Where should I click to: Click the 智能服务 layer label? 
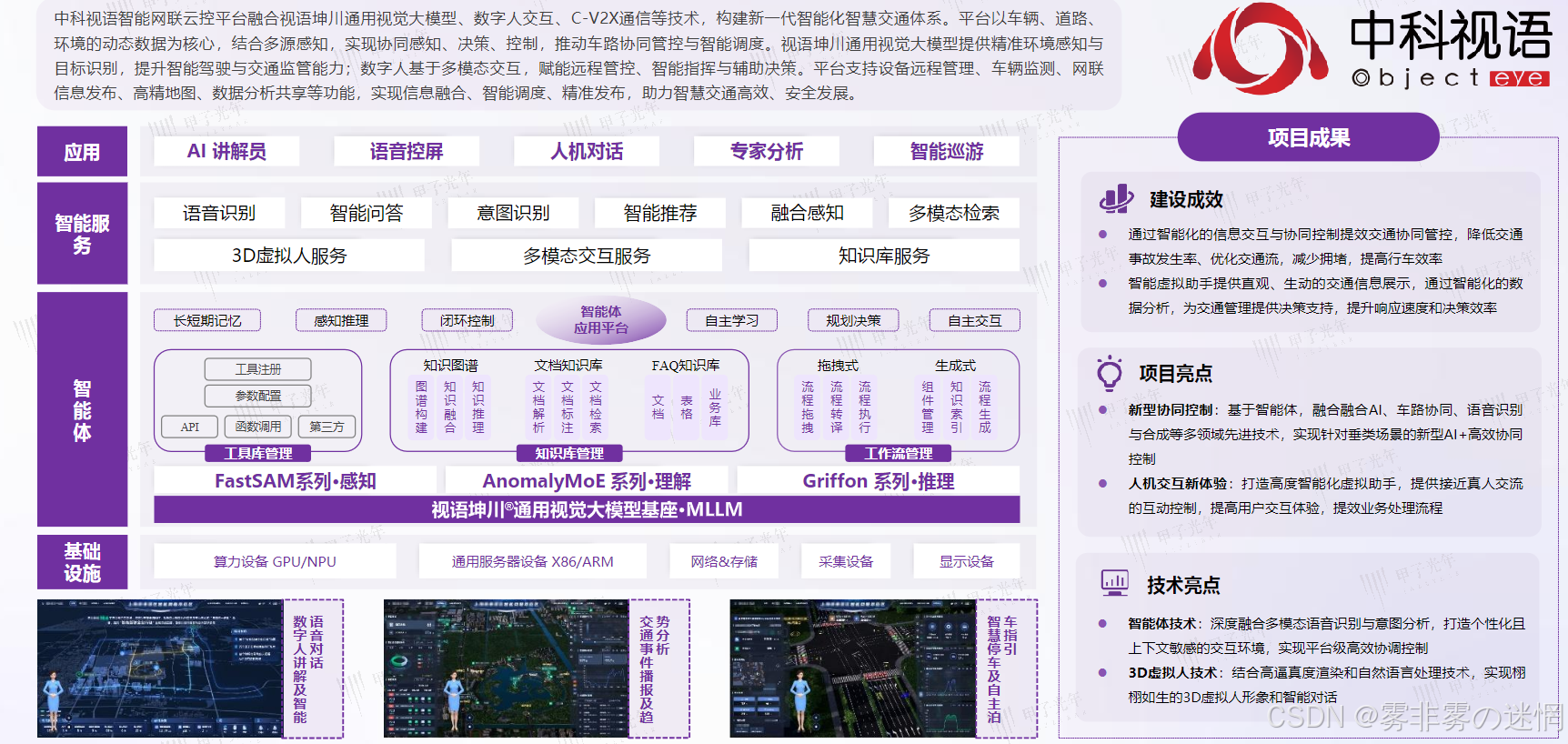click(x=82, y=234)
